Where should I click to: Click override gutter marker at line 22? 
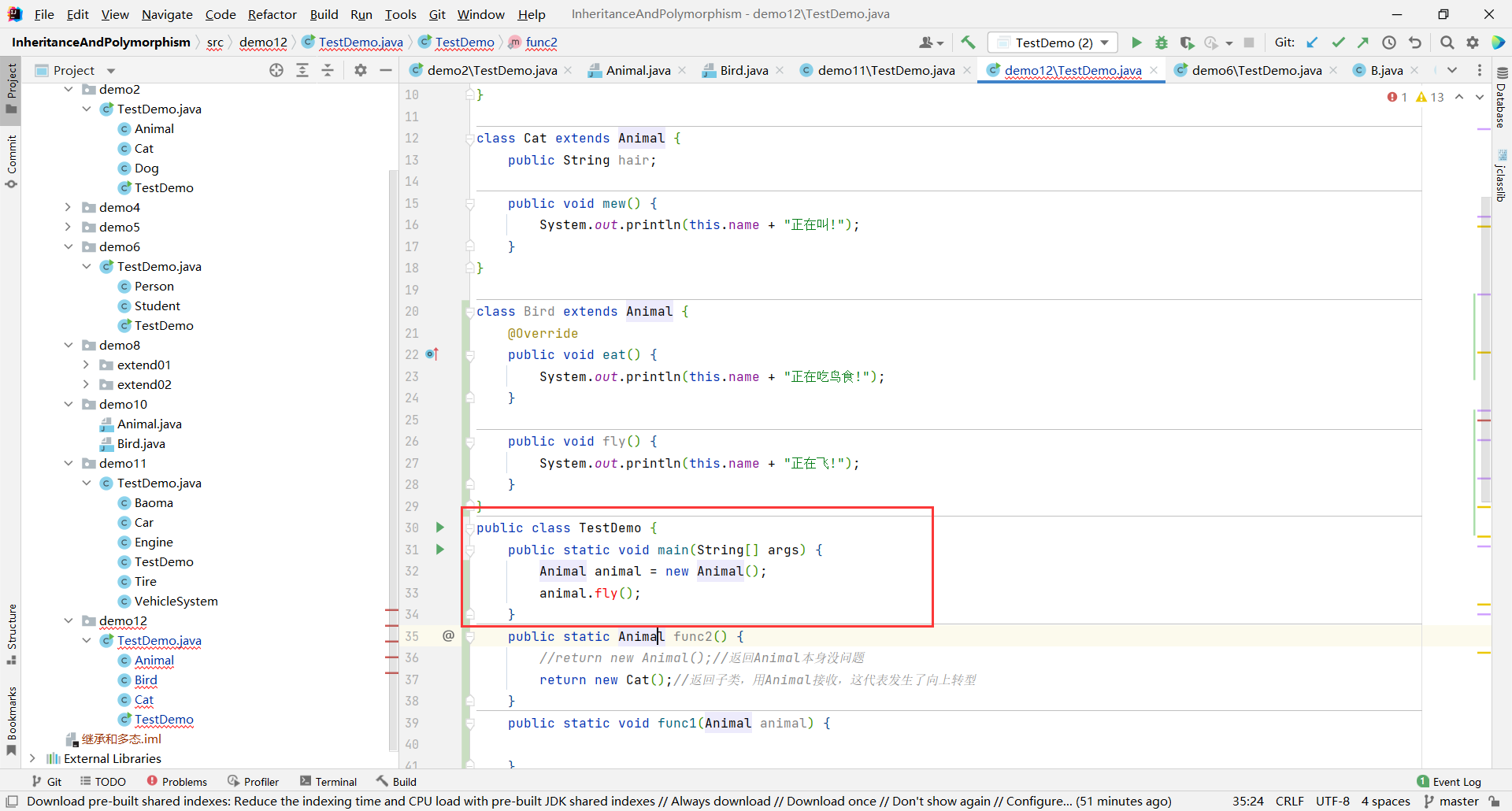pyautogui.click(x=432, y=354)
